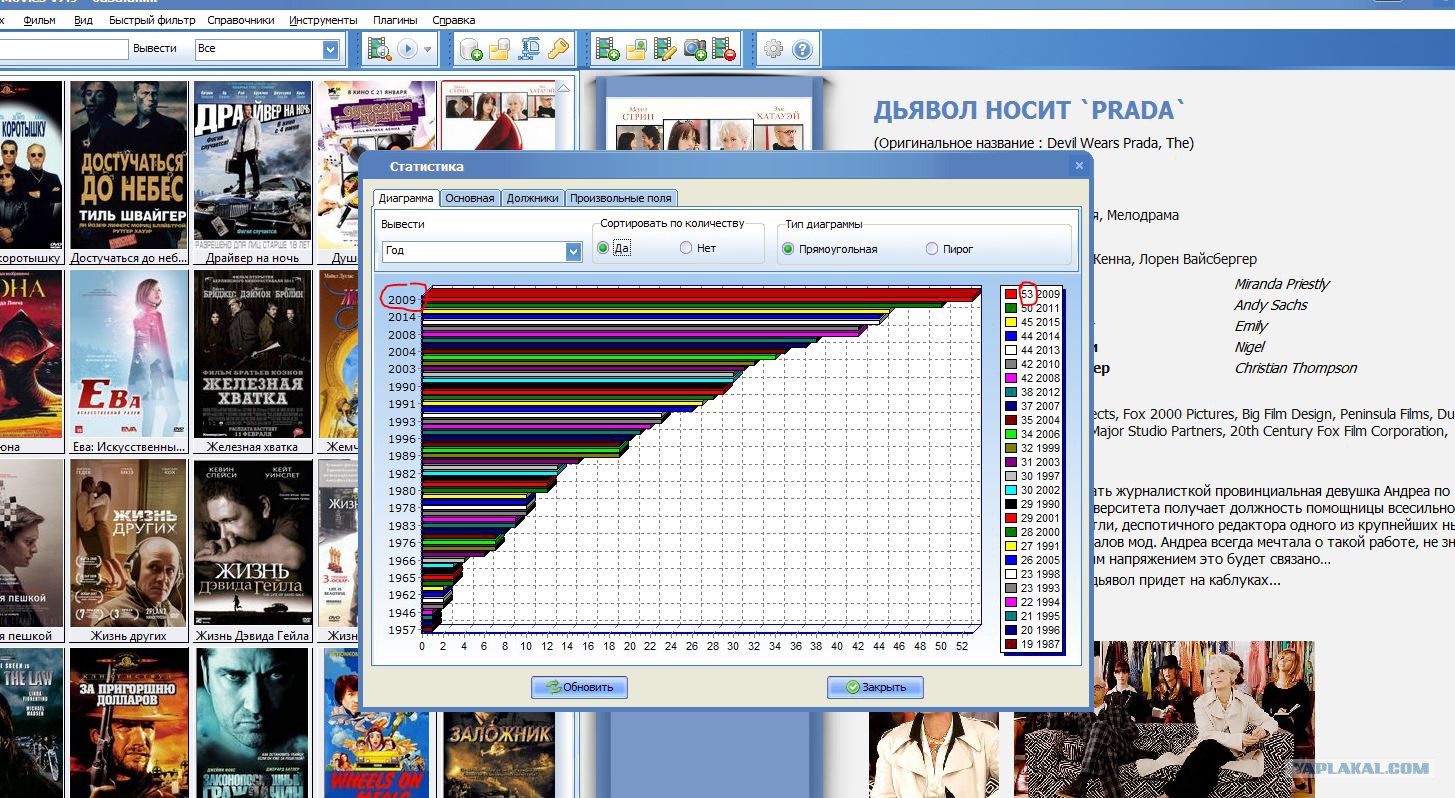1455x798 pixels.
Task: Click the magenta swatch for 42 2008
Action: 1011,378
